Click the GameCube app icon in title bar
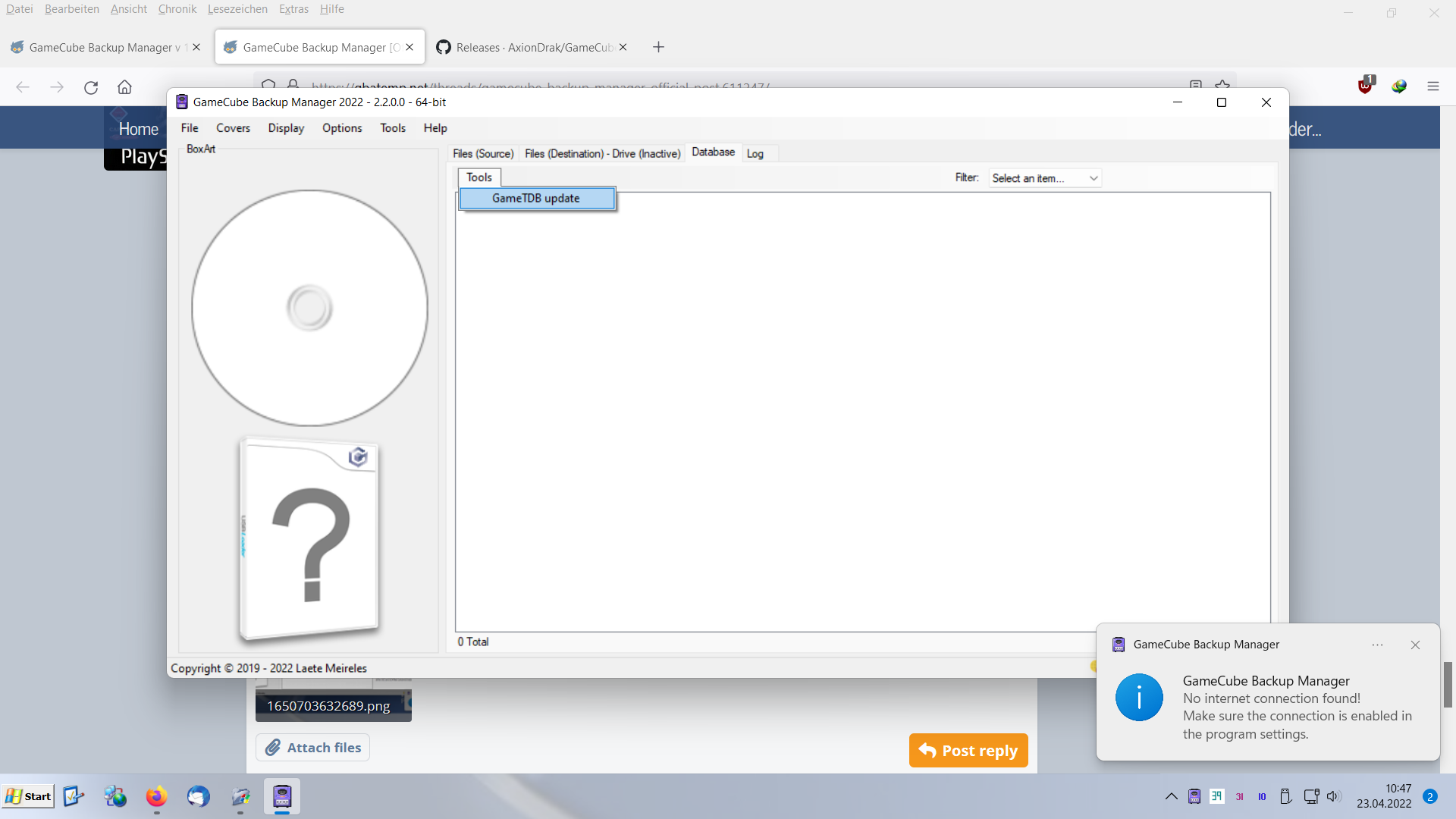This screenshot has height=819, width=1456. [182, 102]
